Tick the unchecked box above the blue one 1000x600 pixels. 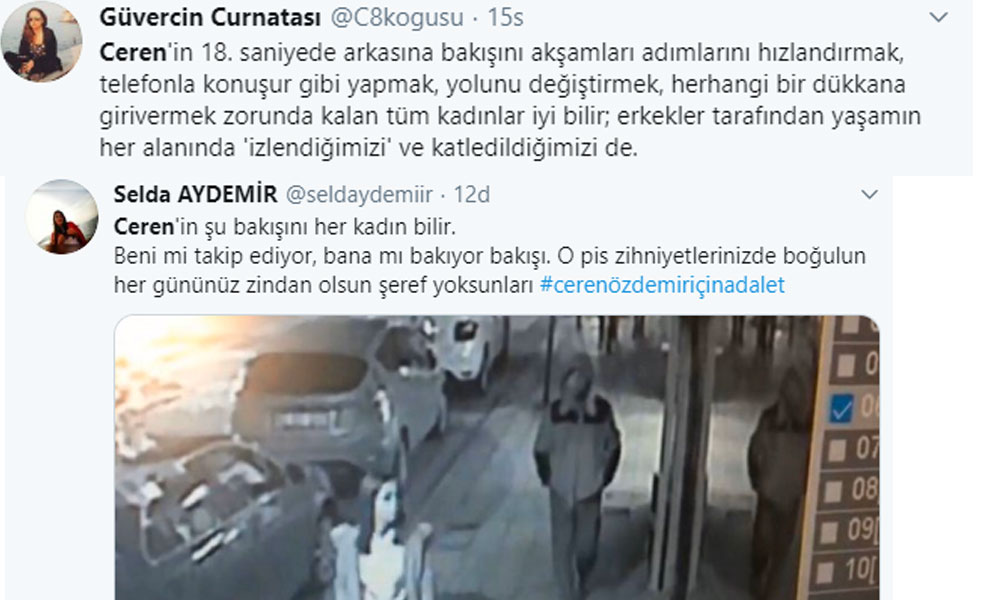[846, 365]
